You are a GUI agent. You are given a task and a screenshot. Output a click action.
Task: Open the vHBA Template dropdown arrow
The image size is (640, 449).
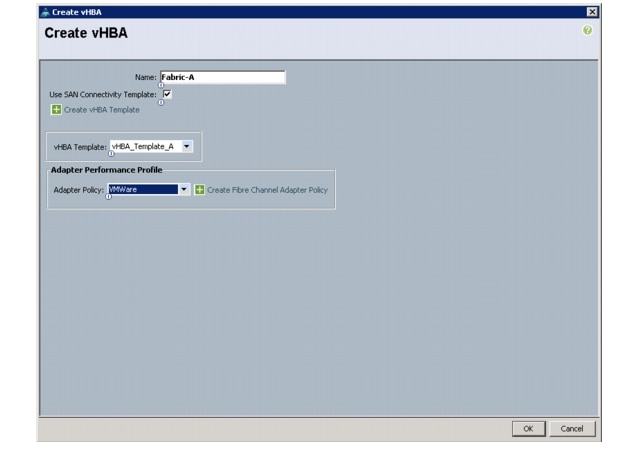tap(187, 146)
